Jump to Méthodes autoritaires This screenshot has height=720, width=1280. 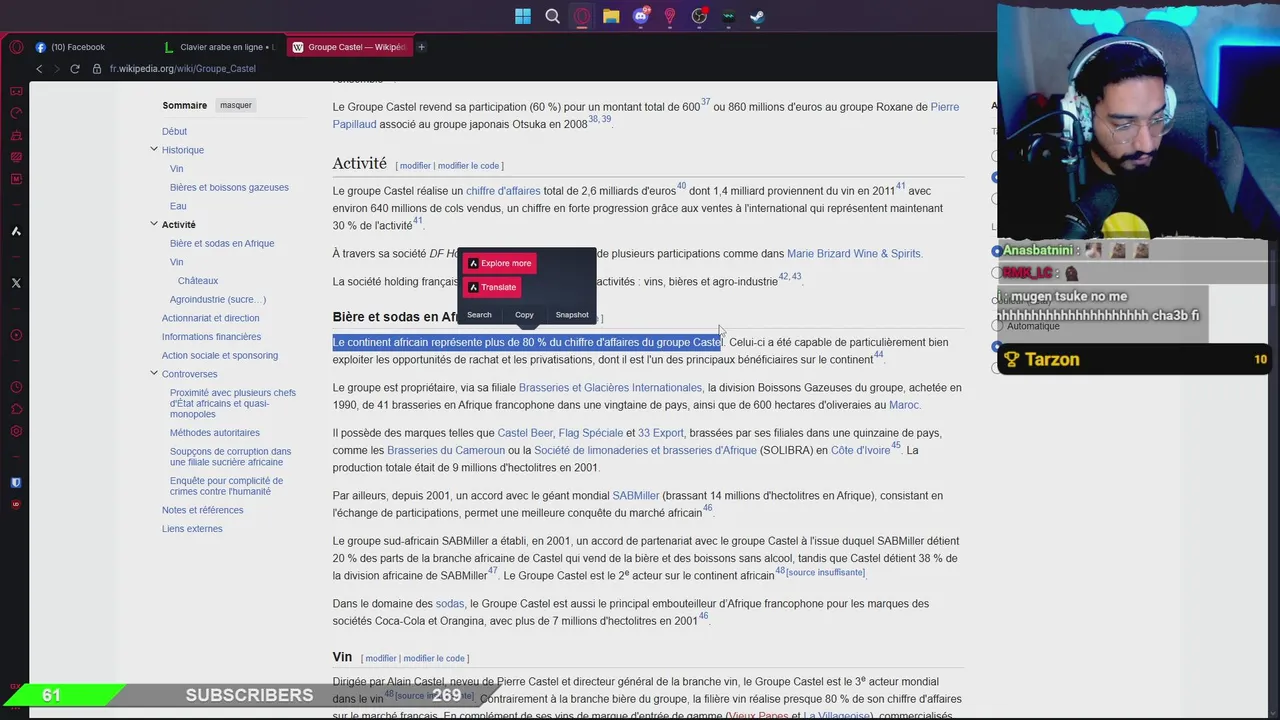215,433
